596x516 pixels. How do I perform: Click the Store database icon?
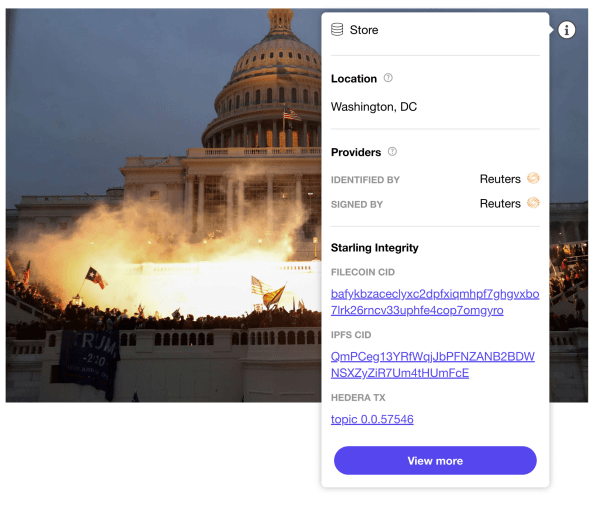tap(337, 30)
